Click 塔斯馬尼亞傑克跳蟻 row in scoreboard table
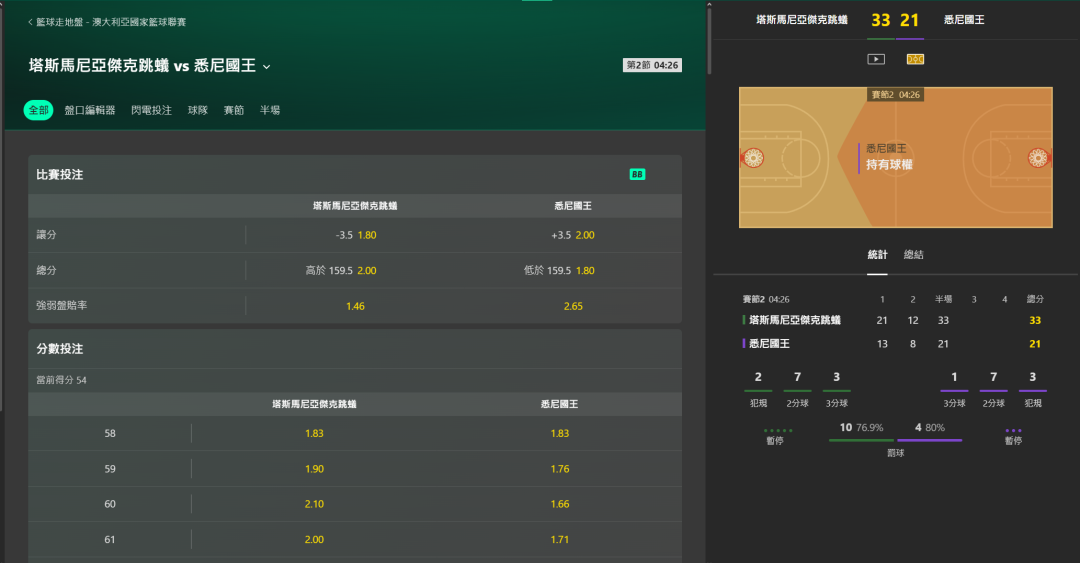 [x=893, y=320]
